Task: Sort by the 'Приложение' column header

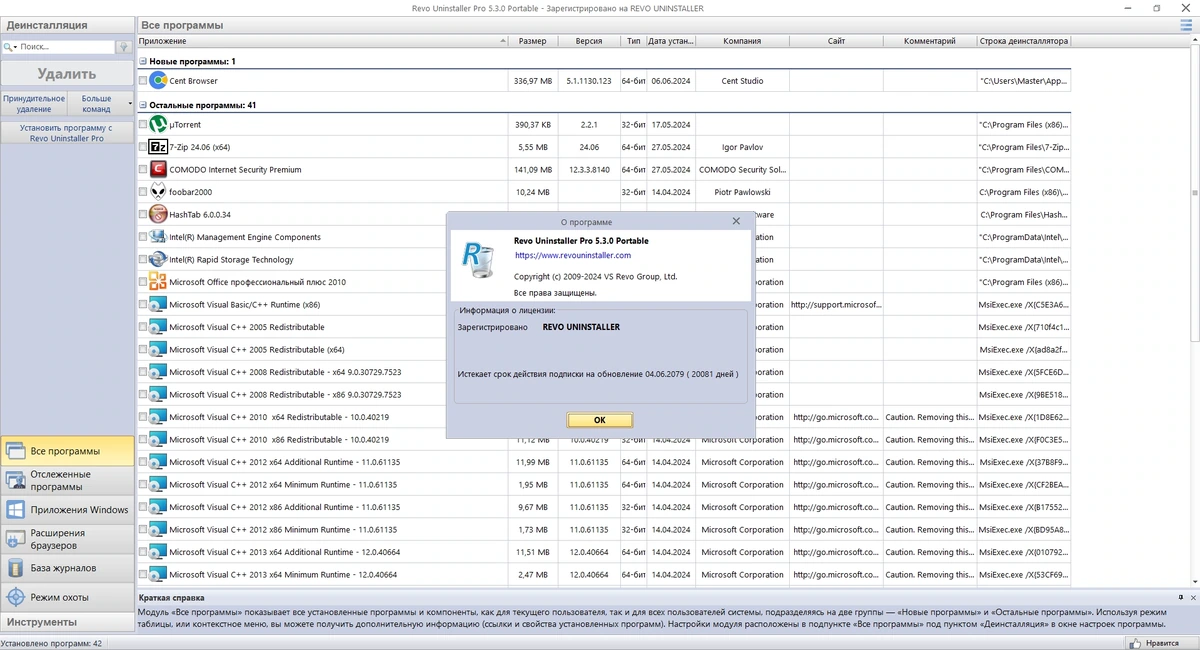Action: coord(322,41)
